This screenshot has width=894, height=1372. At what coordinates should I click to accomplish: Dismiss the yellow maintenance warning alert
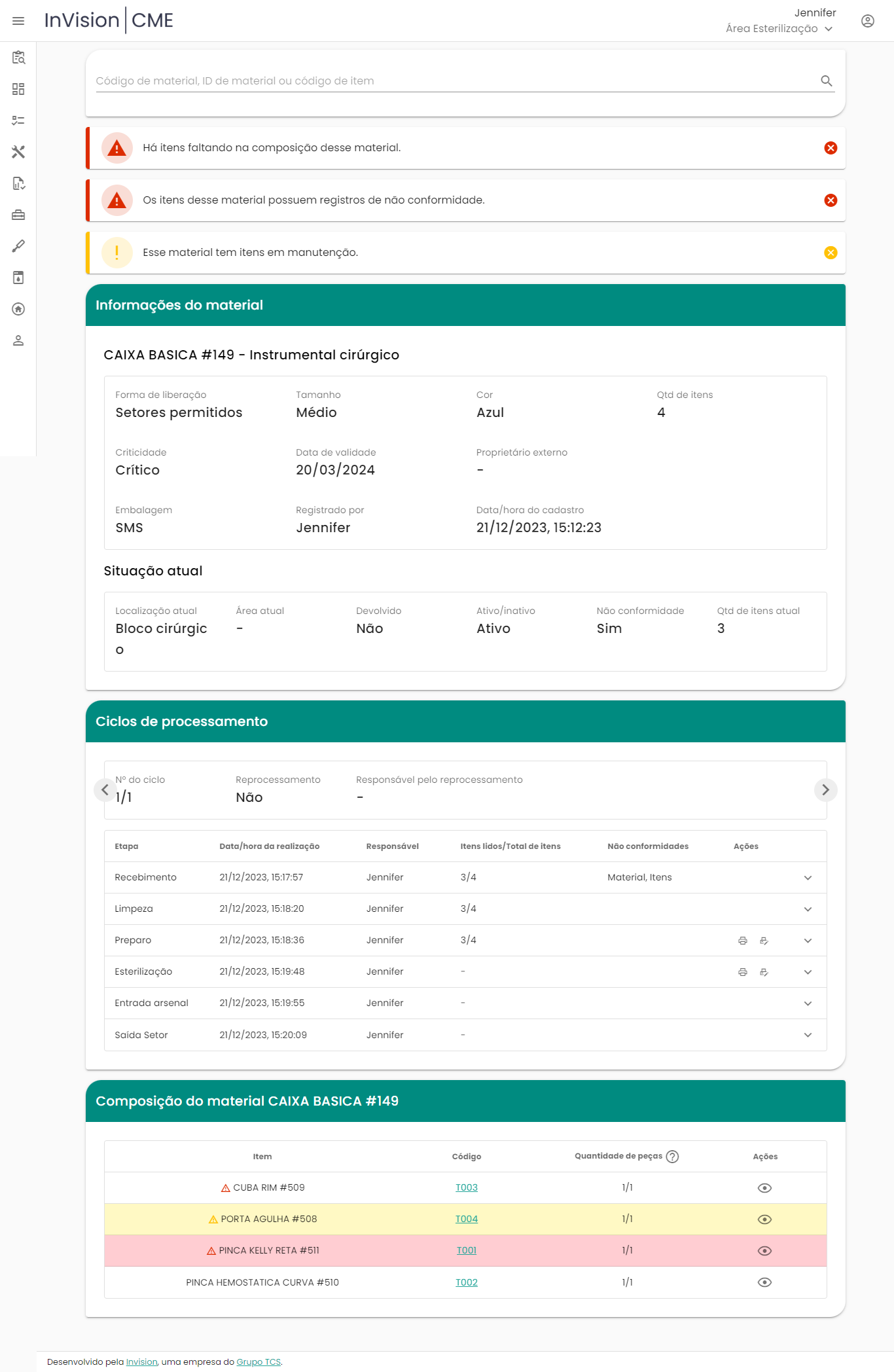click(x=831, y=253)
